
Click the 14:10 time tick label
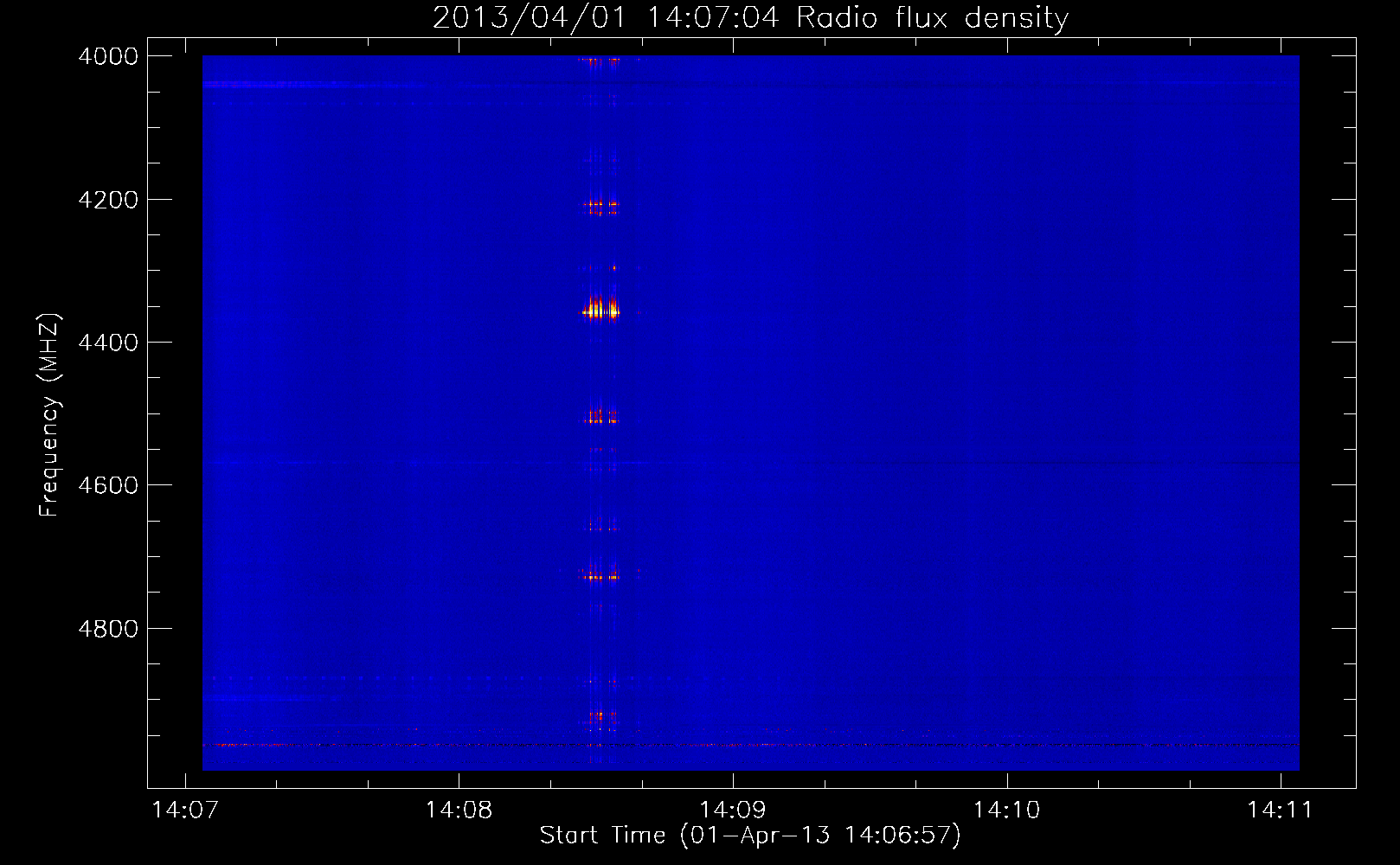coord(1006,811)
